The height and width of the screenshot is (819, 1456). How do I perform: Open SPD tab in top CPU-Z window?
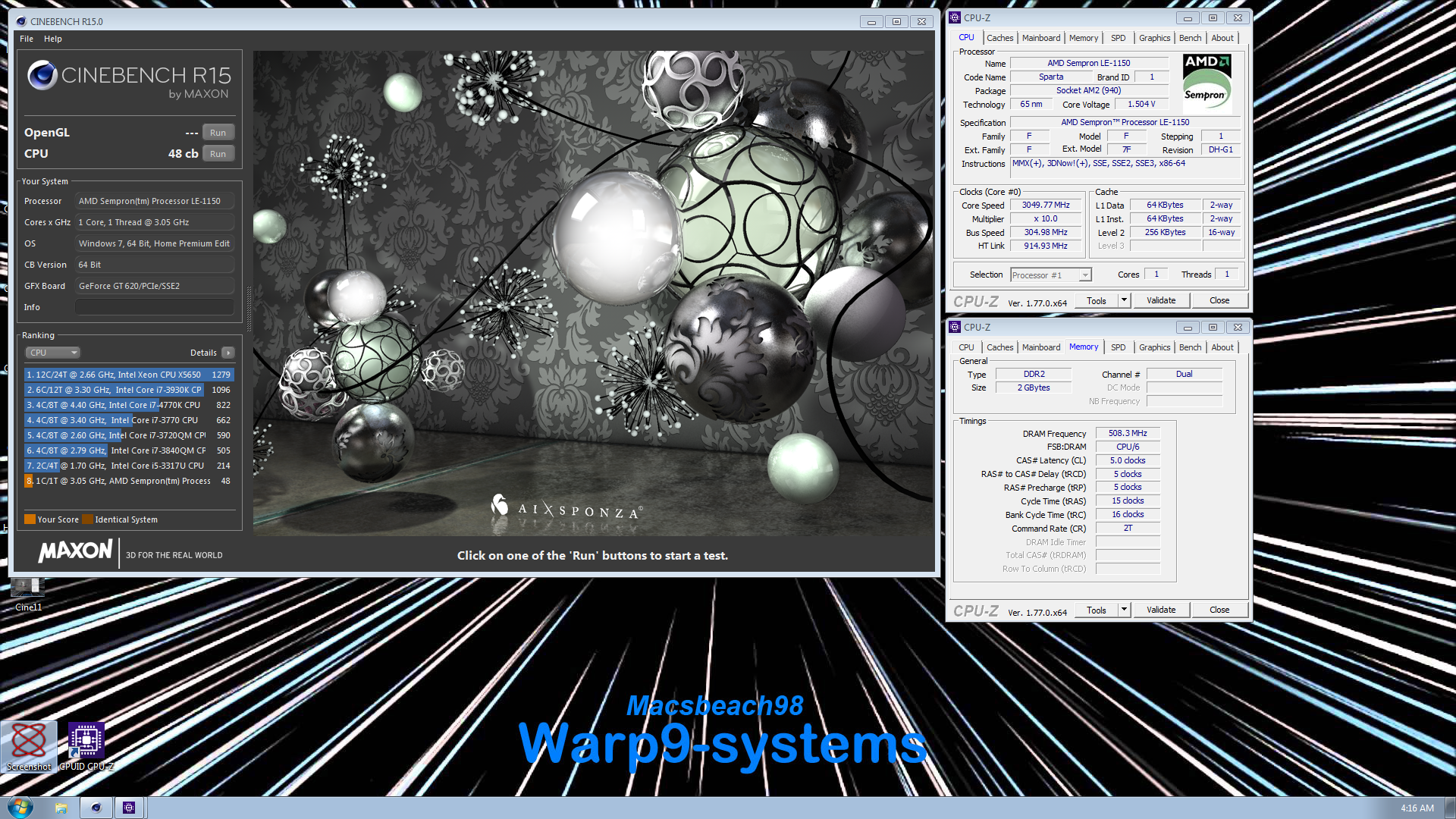(1118, 38)
